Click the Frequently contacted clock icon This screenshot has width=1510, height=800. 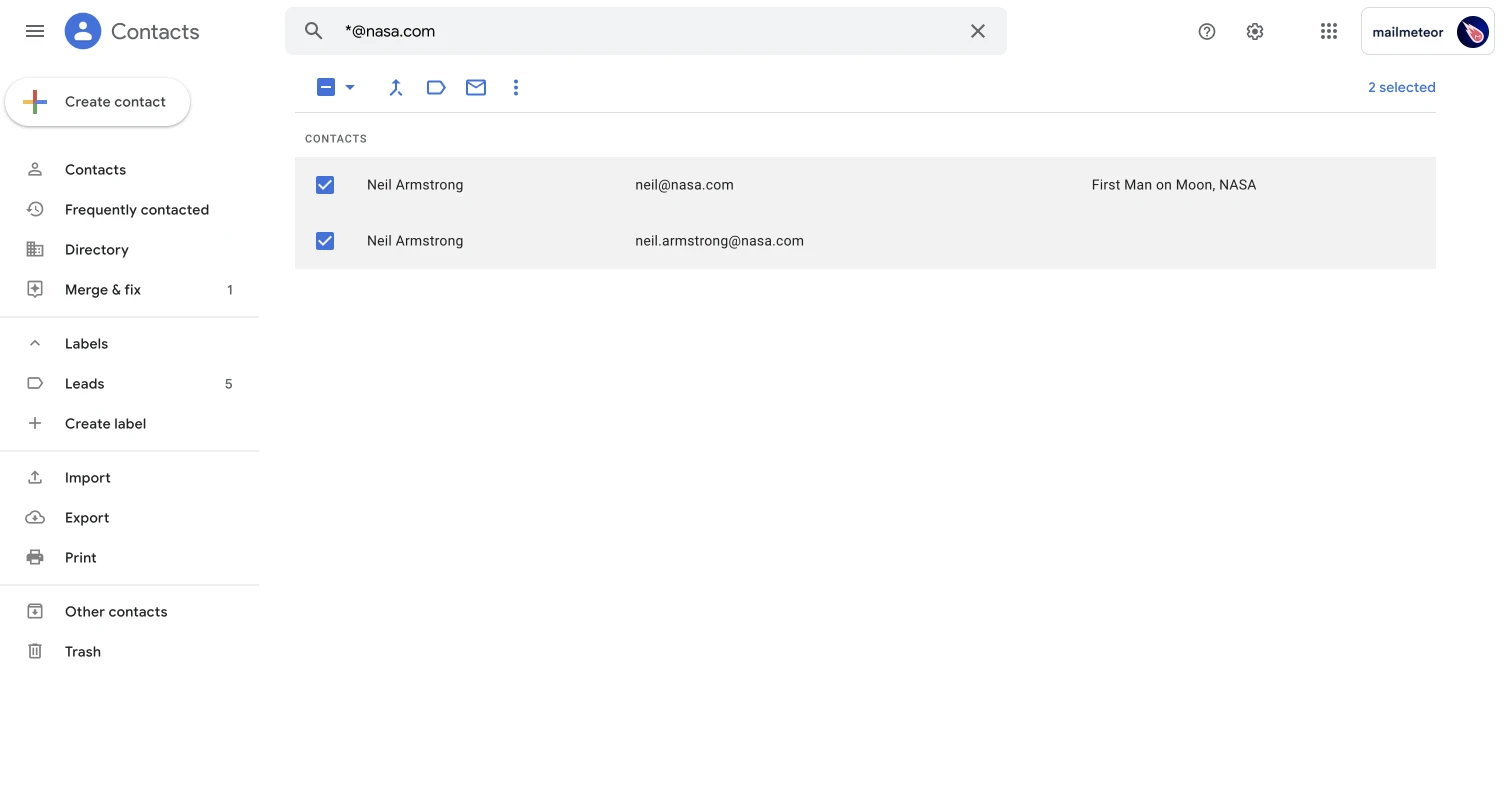35,209
